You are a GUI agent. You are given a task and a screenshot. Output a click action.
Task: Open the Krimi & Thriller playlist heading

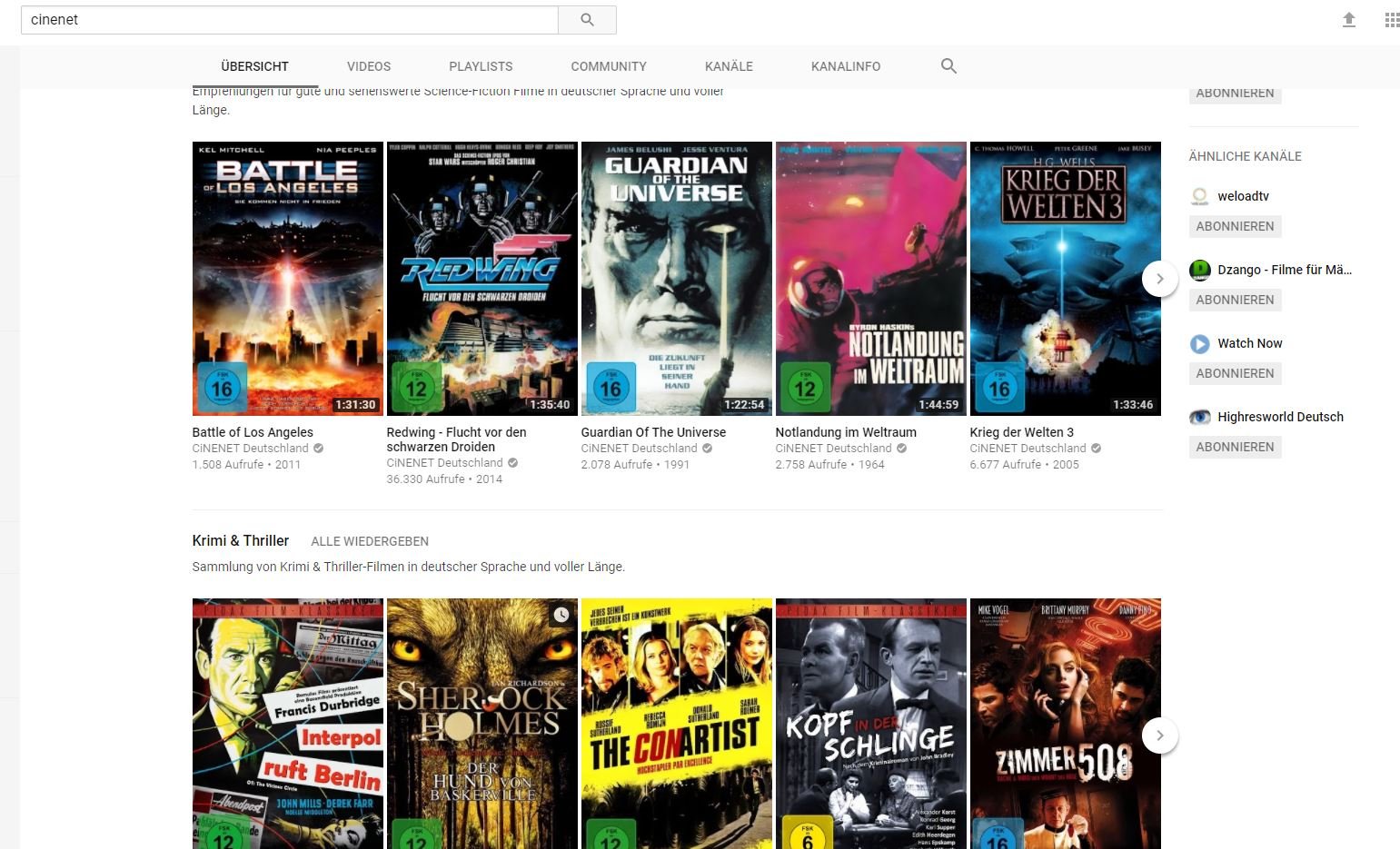pos(241,540)
